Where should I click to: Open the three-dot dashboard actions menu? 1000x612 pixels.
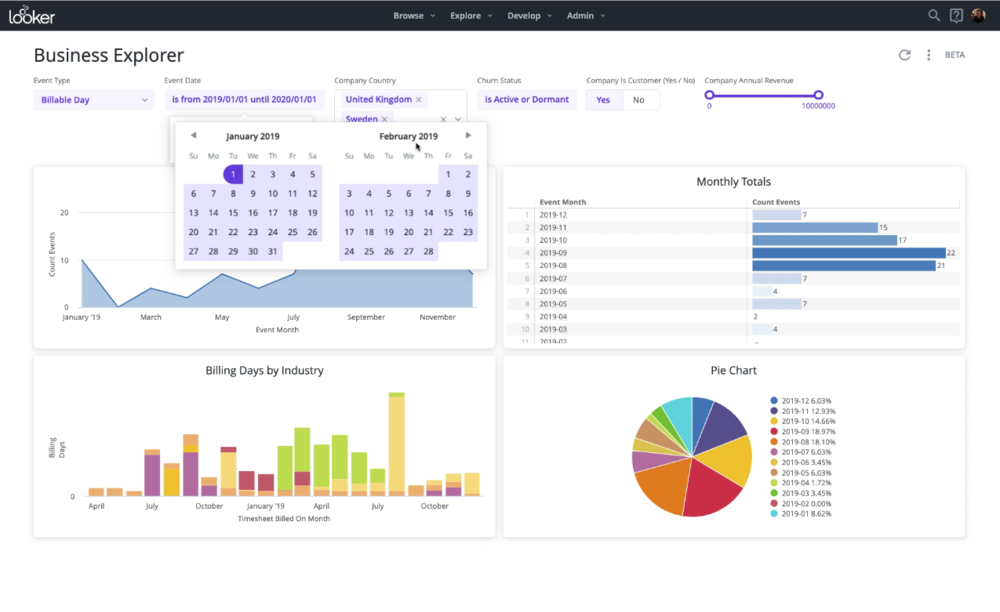point(929,55)
